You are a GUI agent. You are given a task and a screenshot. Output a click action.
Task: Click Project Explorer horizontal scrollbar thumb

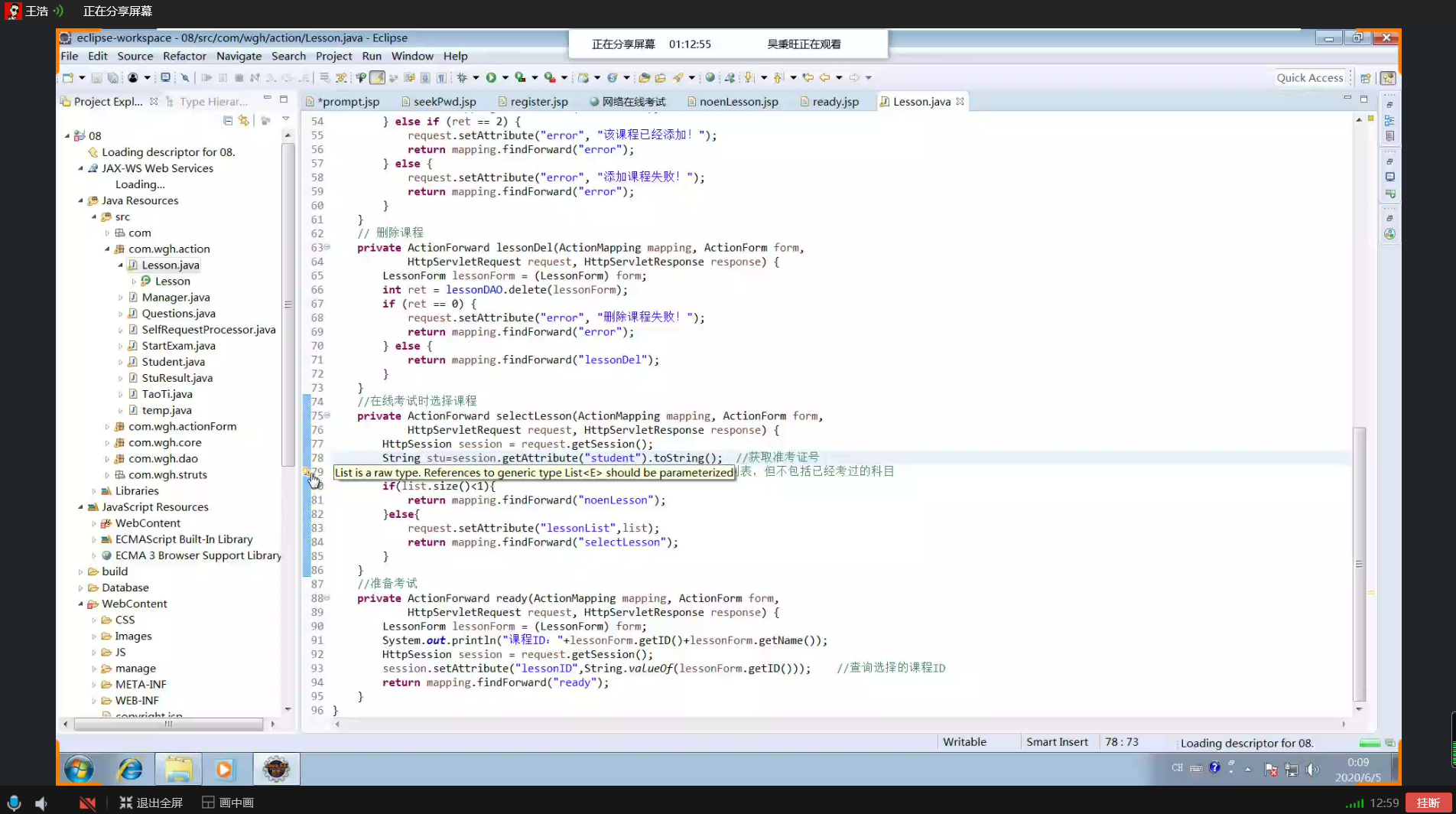(x=168, y=724)
